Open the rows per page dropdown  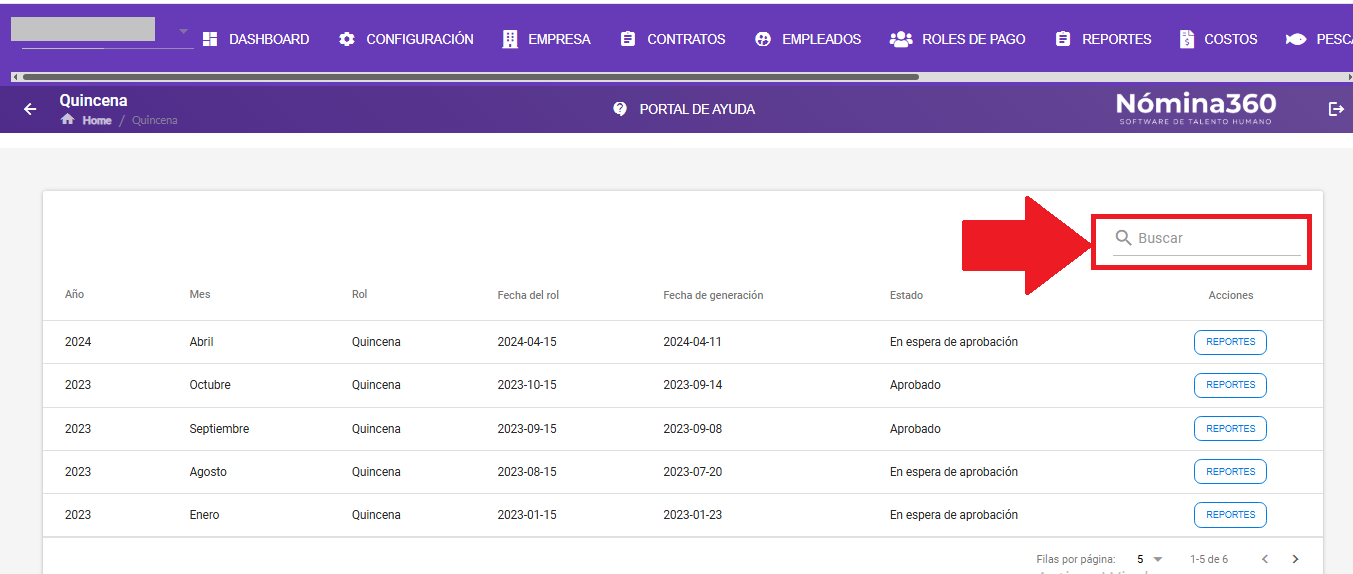(1150, 559)
